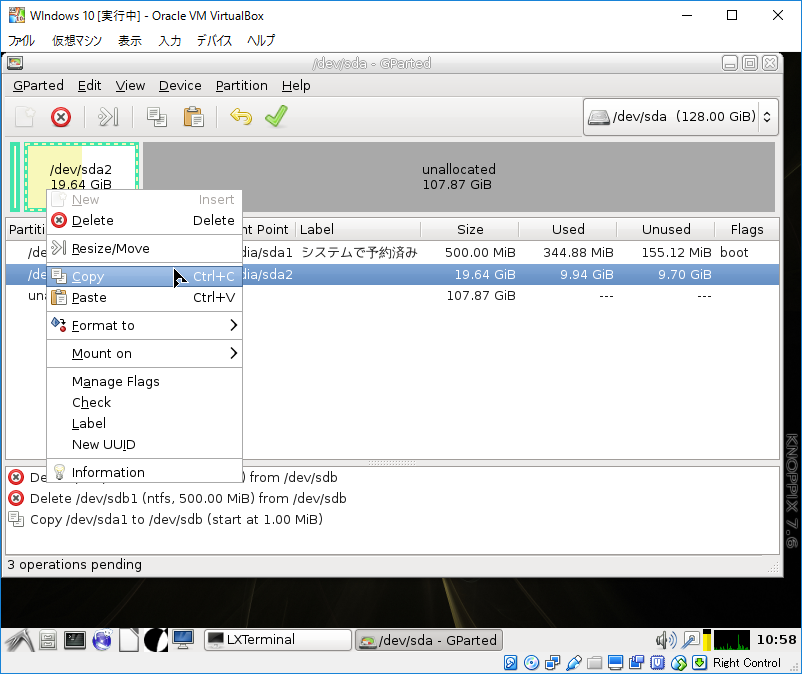This screenshot has width=802, height=674.
Task: Sort by the Size column header
Action: (470, 229)
